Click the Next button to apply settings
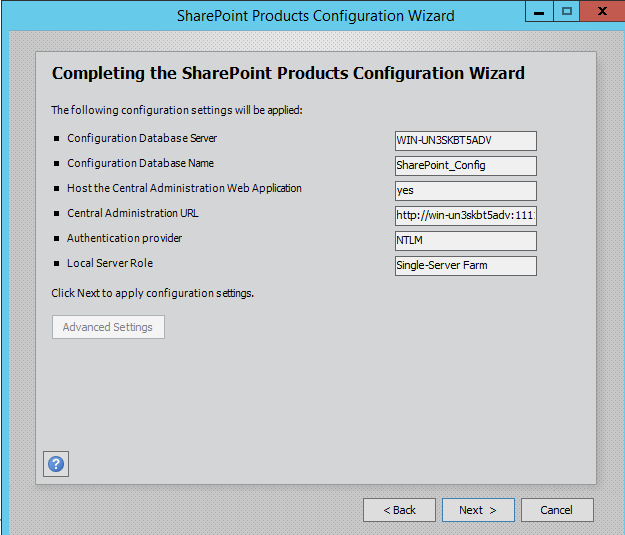The height and width of the screenshot is (535, 625). coord(478,510)
